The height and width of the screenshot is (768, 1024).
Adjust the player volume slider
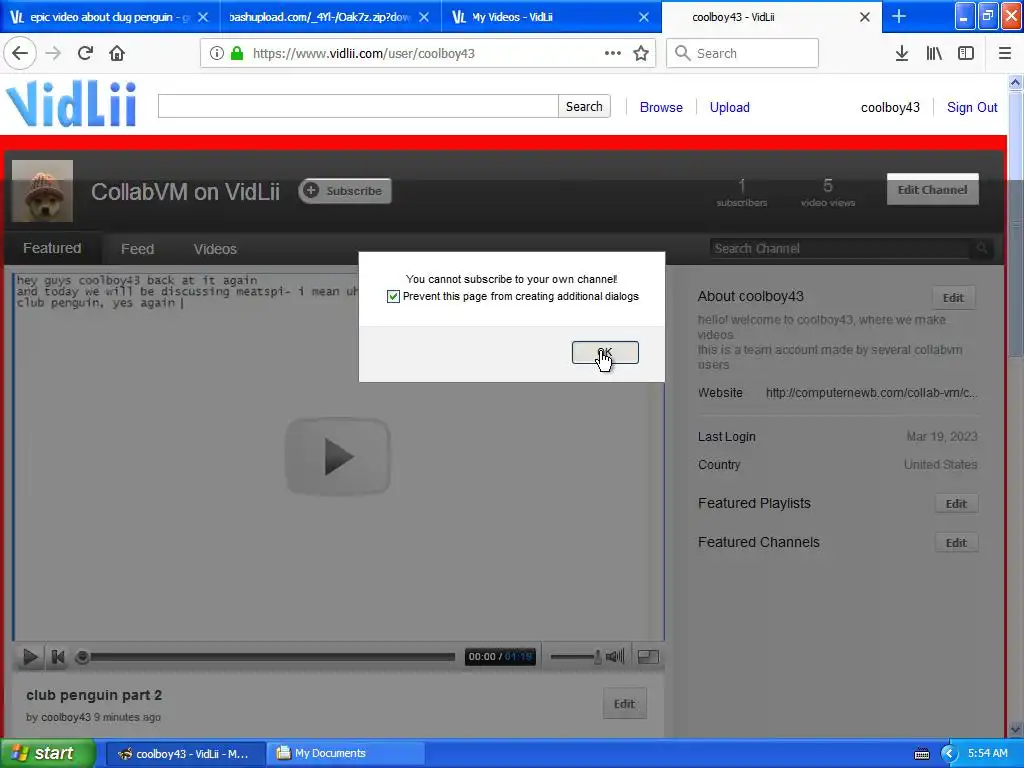coord(575,656)
